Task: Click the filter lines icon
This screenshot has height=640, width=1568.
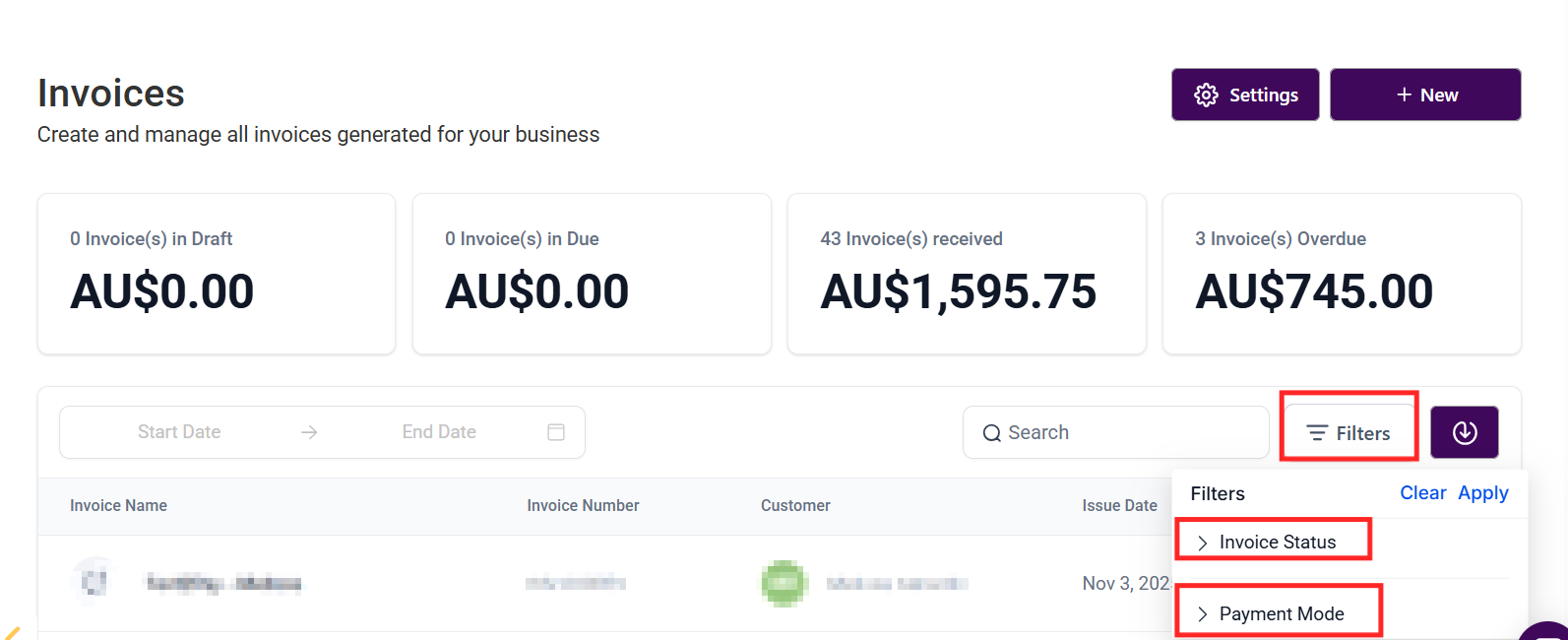Action: coord(1316,433)
